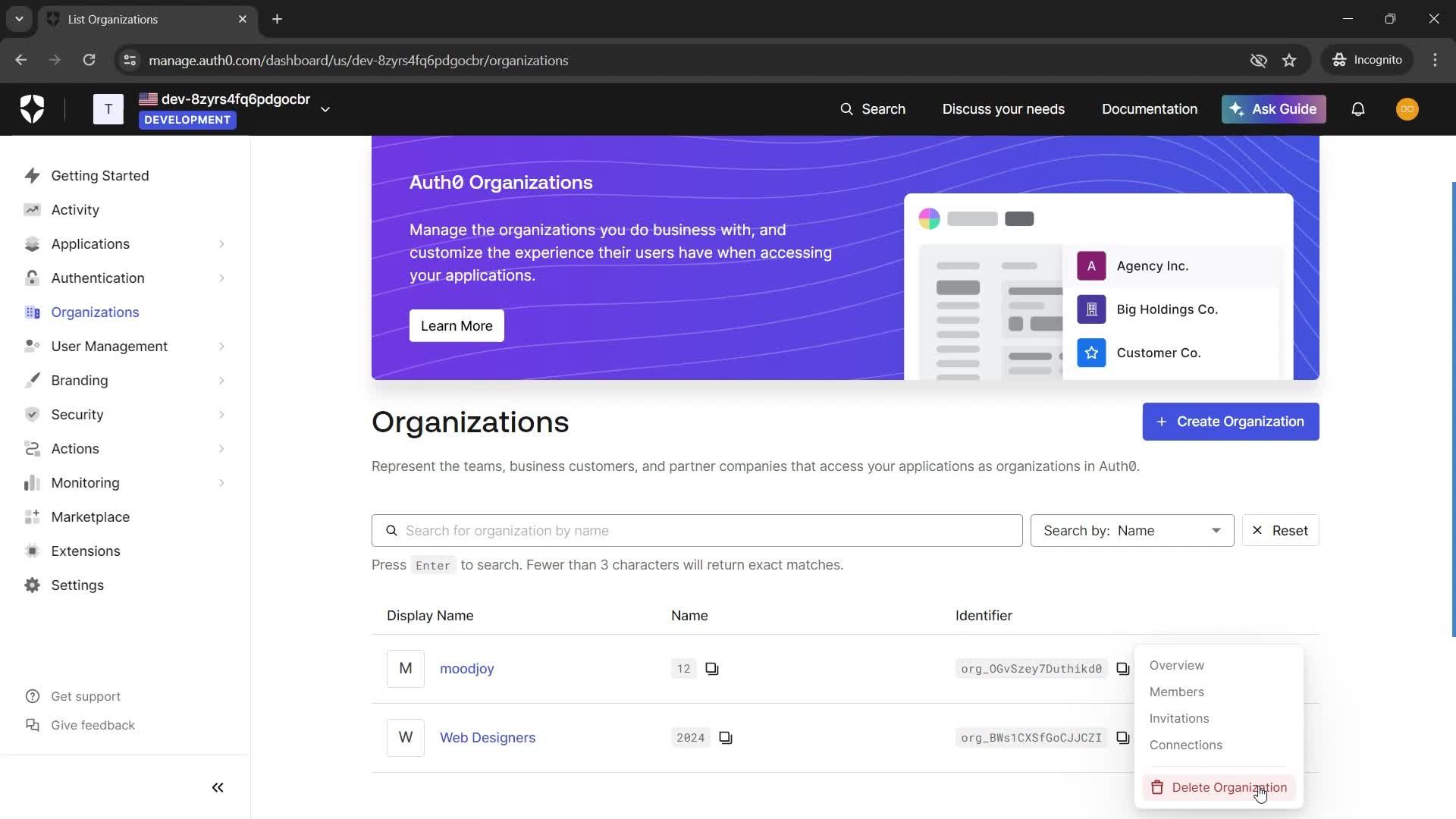The height and width of the screenshot is (819, 1456).
Task: Bookmark this page with the star icon
Action: coord(1289,60)
